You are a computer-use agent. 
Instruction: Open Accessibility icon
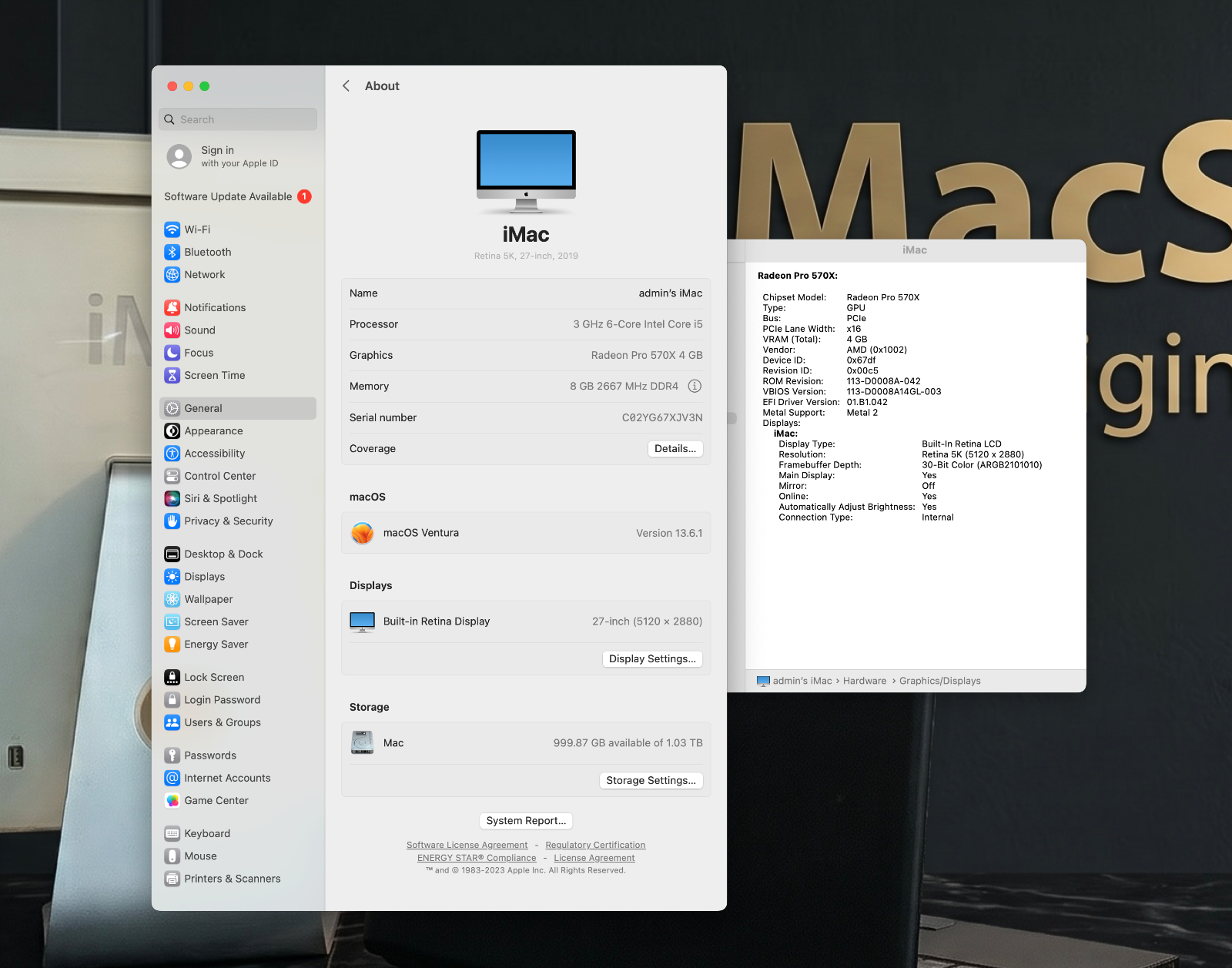click(x=172, y=454)
